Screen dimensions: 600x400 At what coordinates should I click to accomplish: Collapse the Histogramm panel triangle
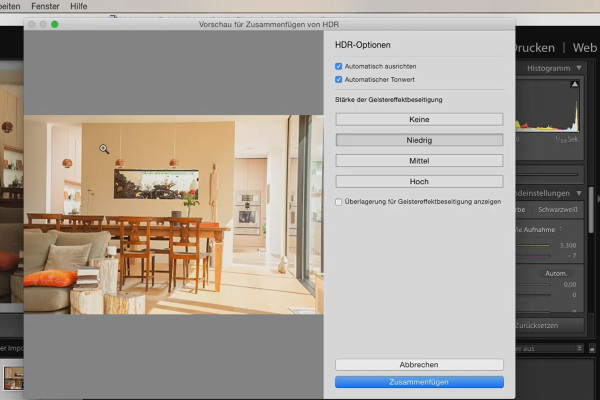coord(579,68)
